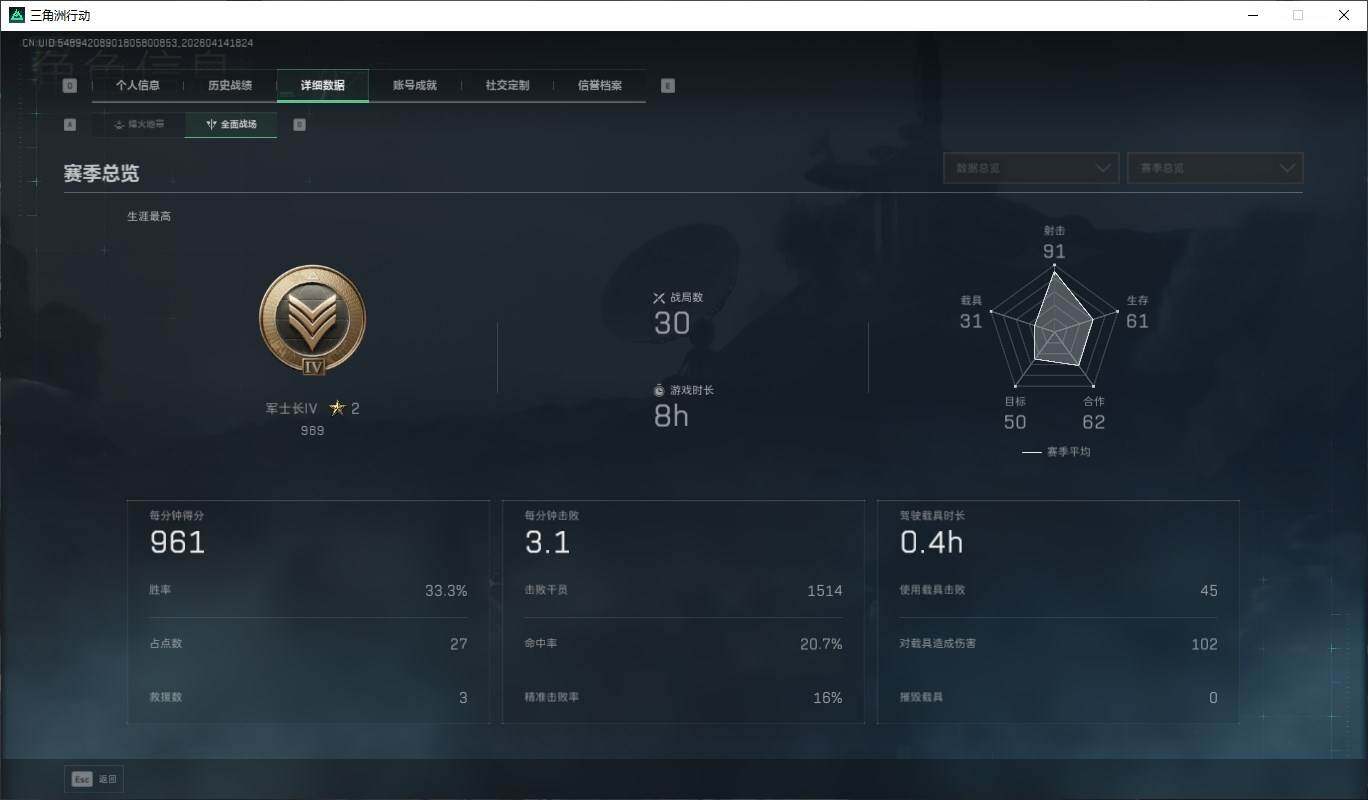The height and width of the screenshot is (800, 1368).
Task: Click the CN UID text at top
Action: 137,43
